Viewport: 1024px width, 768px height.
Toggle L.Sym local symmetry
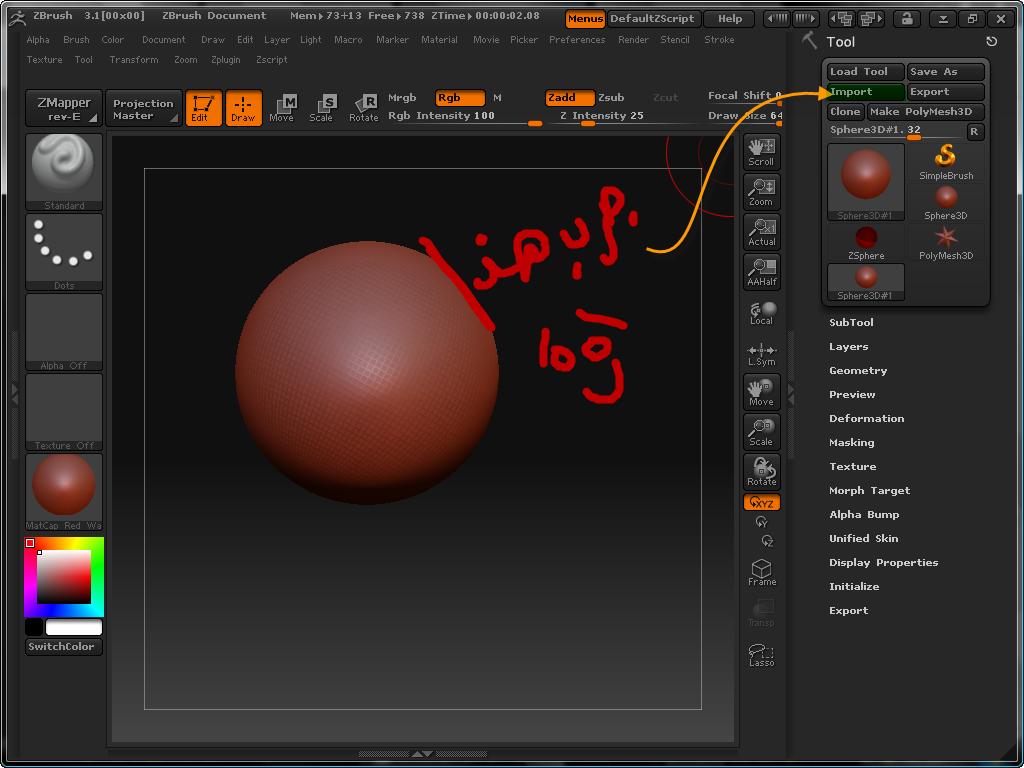point(761,353)
